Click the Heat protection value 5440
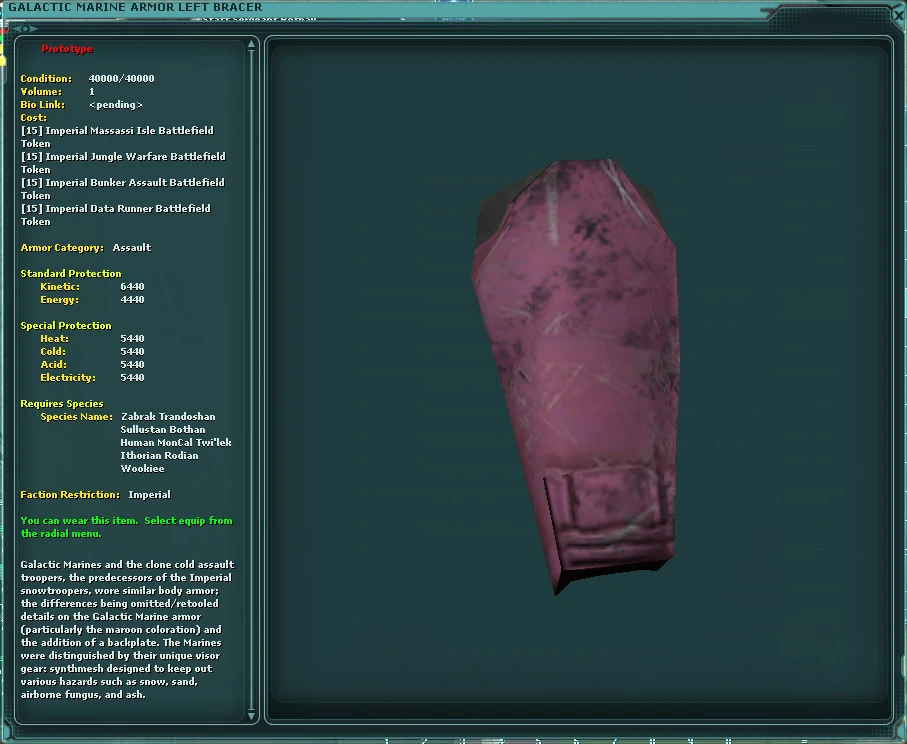The width and height of the screenshot is (907, 744). pos(132,338)
